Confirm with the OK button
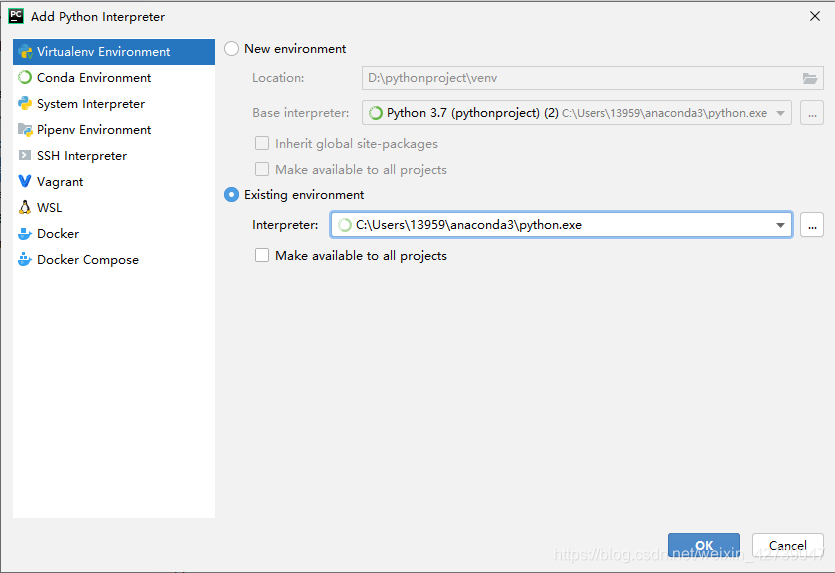 click(x=703, y=545)
